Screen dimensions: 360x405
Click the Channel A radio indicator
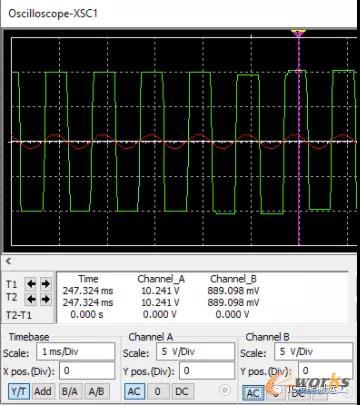[x=225, y=390]
